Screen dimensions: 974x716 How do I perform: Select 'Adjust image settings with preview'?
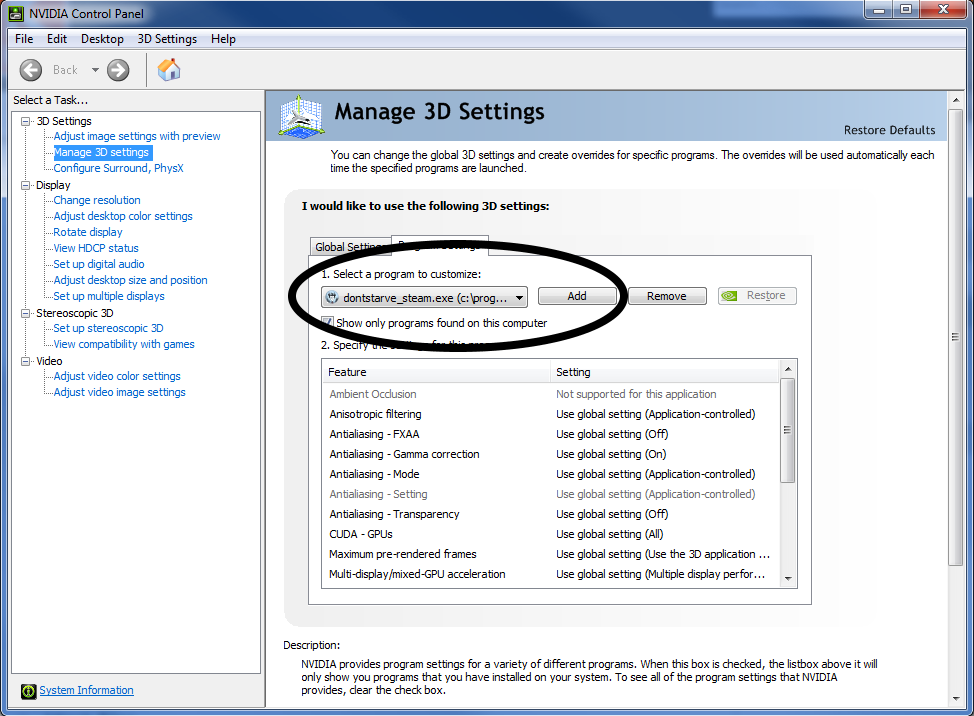click(137, 136)
